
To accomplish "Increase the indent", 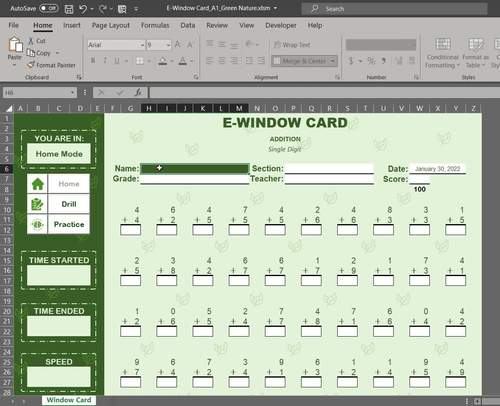I will [261, 61].
